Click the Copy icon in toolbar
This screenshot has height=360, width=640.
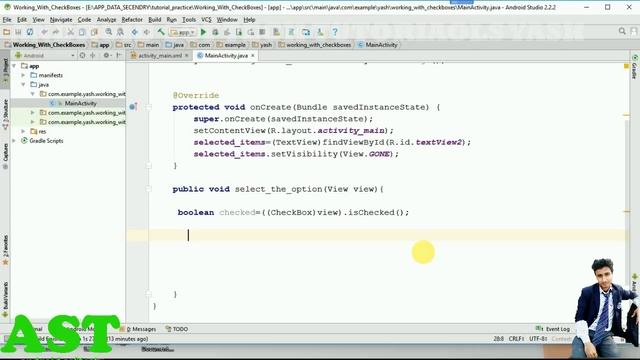[82, 32]
